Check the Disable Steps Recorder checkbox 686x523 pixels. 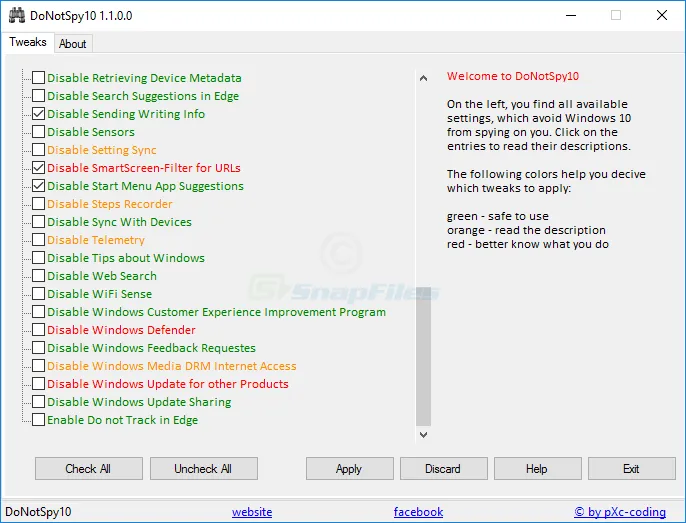pyautogui.click(x=38, y=204)
